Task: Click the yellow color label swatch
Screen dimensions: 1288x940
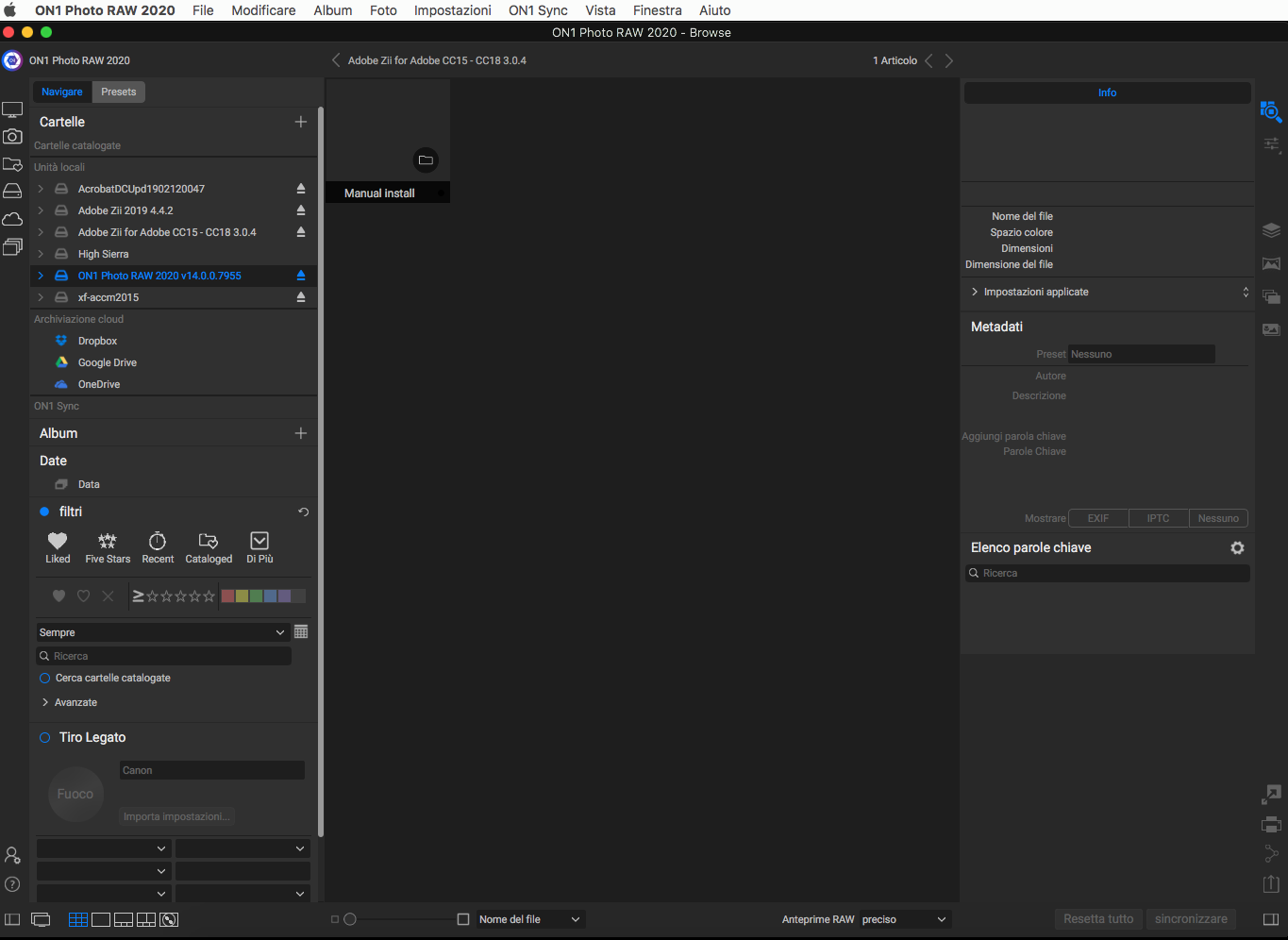Action: [x=242, y=596]
